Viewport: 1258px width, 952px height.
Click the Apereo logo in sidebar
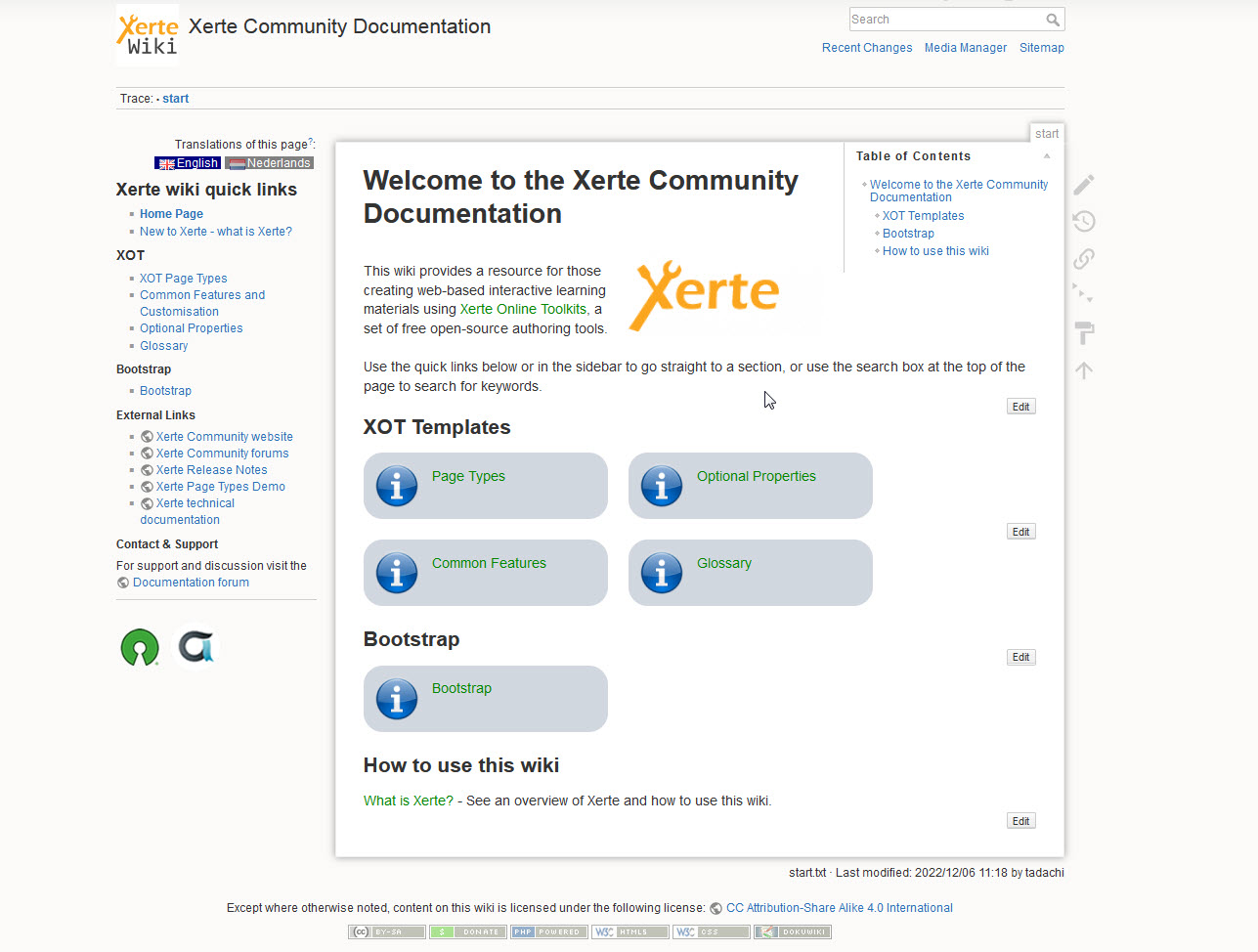196,647
